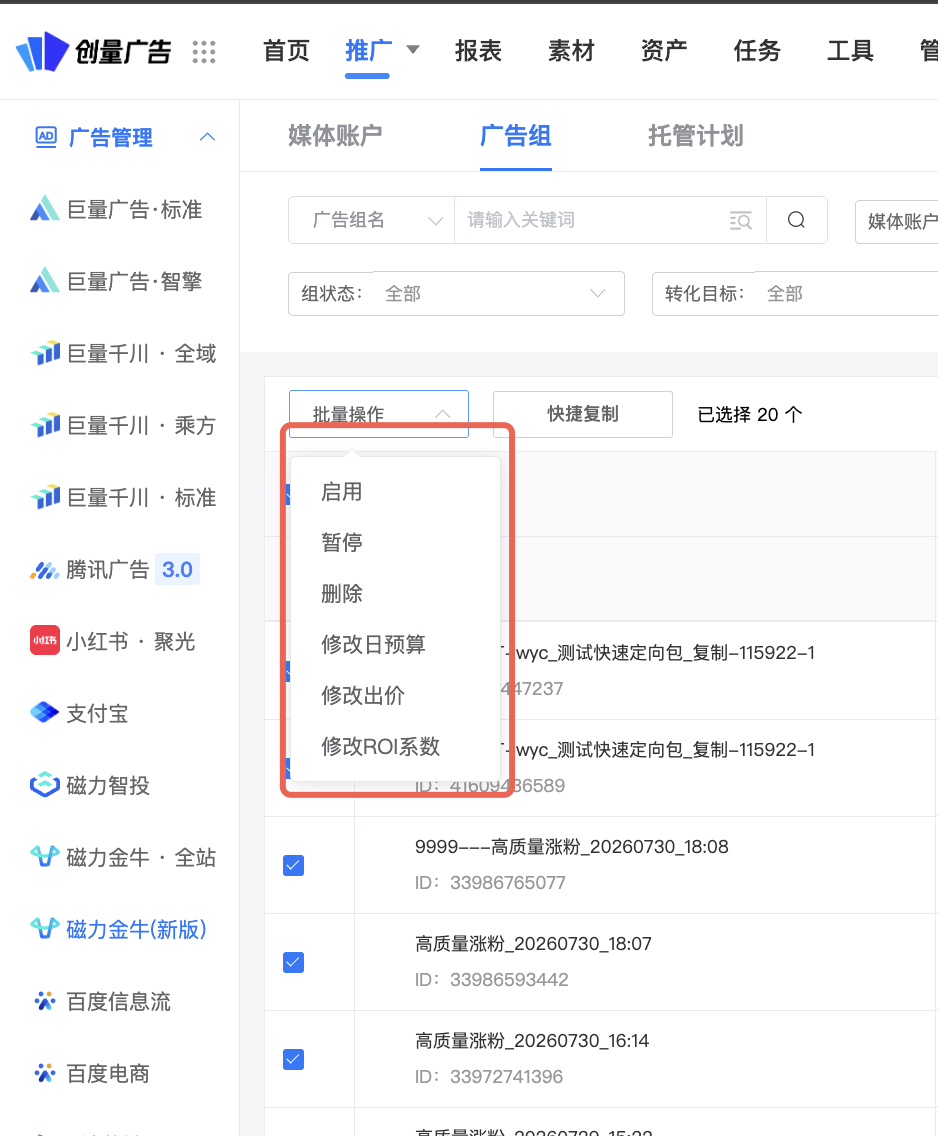Click the 小红书·聚光 red icon
This screenshot has width=938, height=1136.
pyautogui.click(x=45, y=640)
